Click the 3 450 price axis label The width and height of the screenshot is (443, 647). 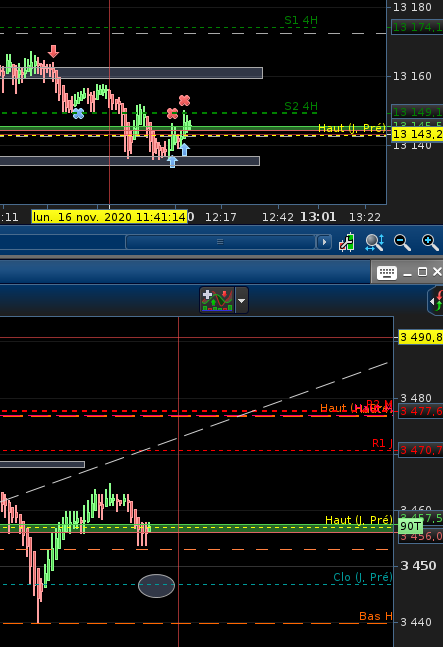coord(418,566)
